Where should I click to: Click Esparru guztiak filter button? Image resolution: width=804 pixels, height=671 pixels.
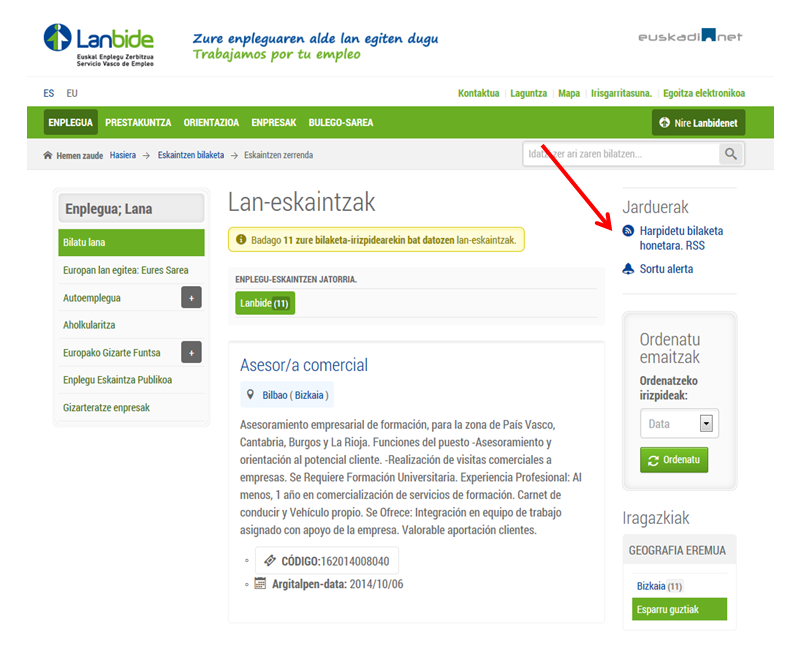pos(679,609)
